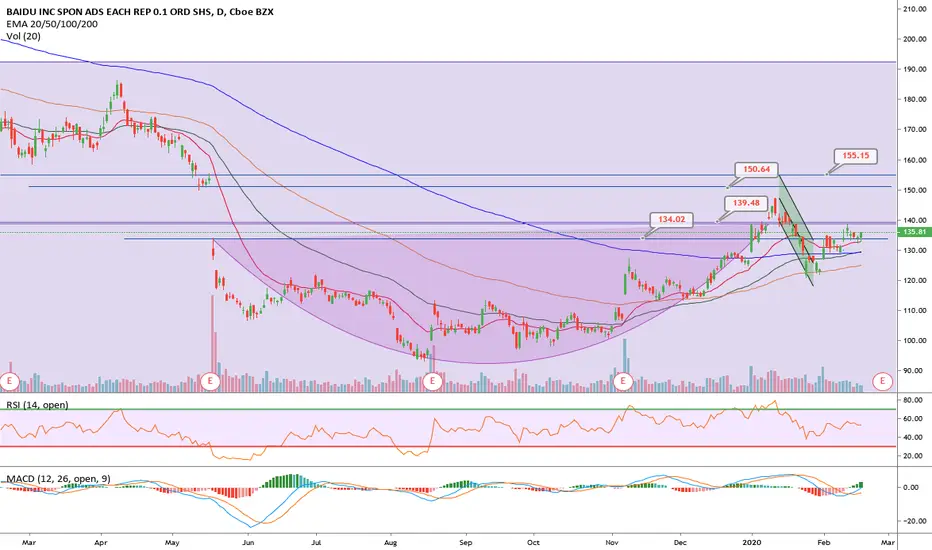Screen dimensions: 932x550
Task: Click the Jun label on time axis
Action: pyautogui.click(x=248, y=542)
